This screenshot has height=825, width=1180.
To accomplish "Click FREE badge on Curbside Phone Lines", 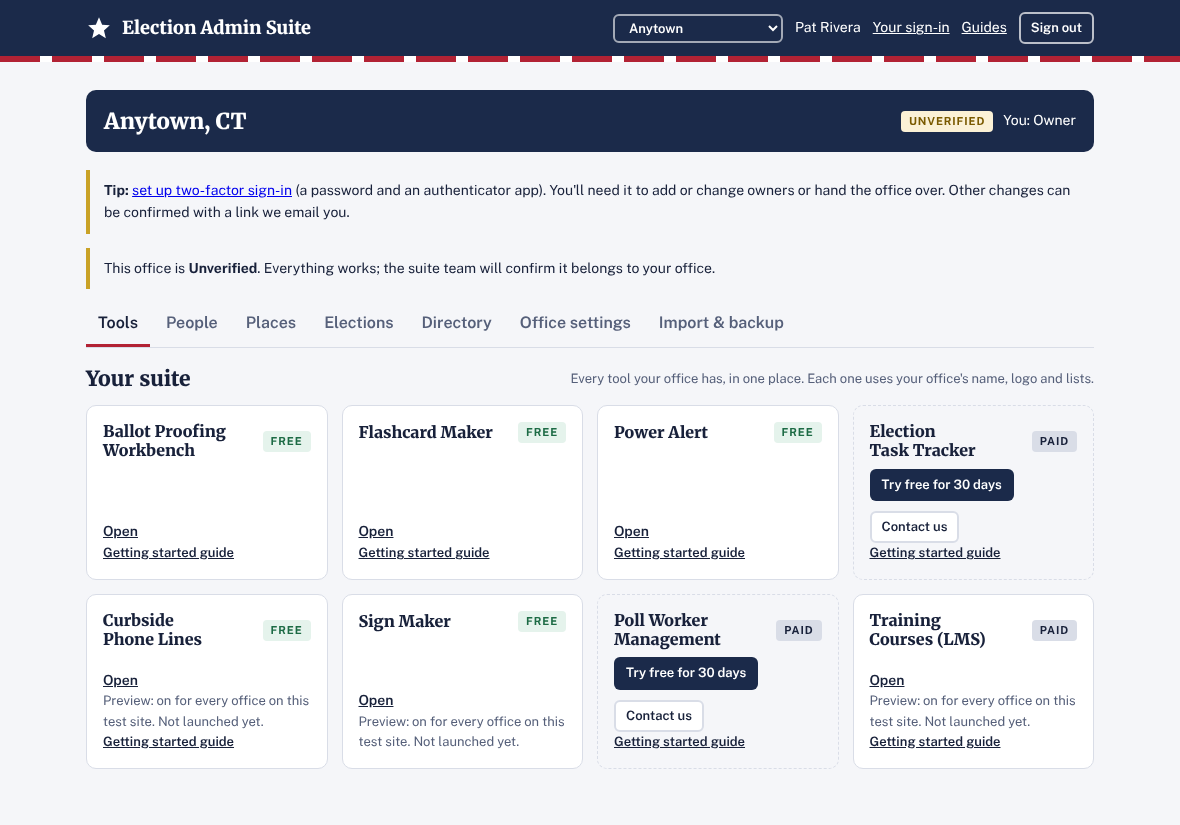I will tap(286, 630).
